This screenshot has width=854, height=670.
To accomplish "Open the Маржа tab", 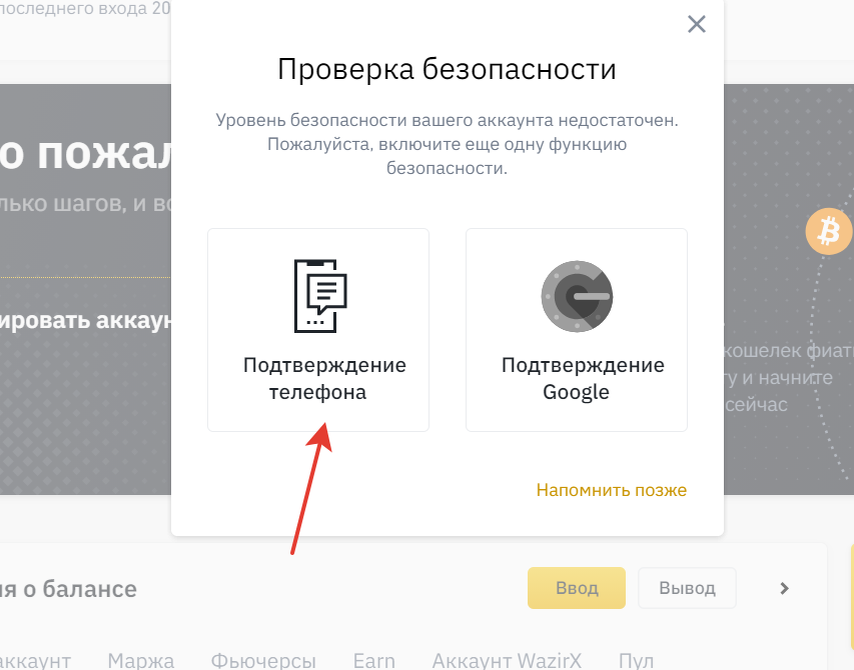I will (140, 659).
